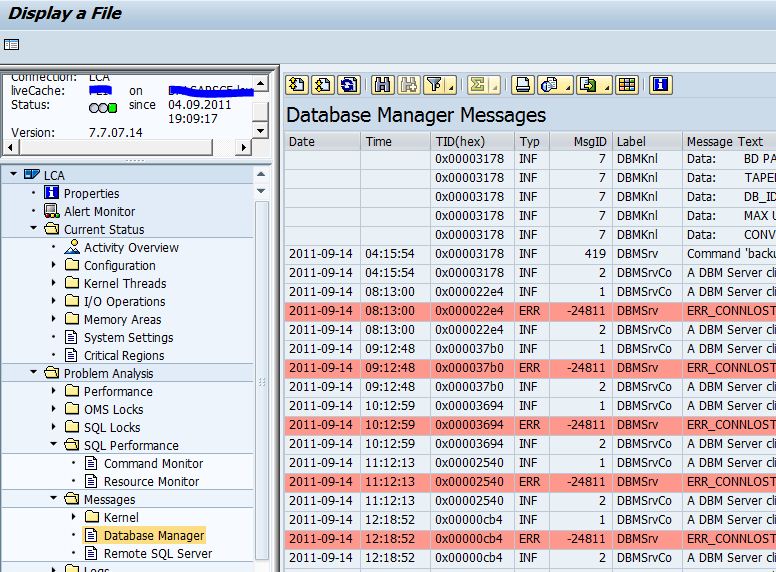Select the 08:13:00 ERR -24811 row
The image size is (776, 572).
pos(530,311)
